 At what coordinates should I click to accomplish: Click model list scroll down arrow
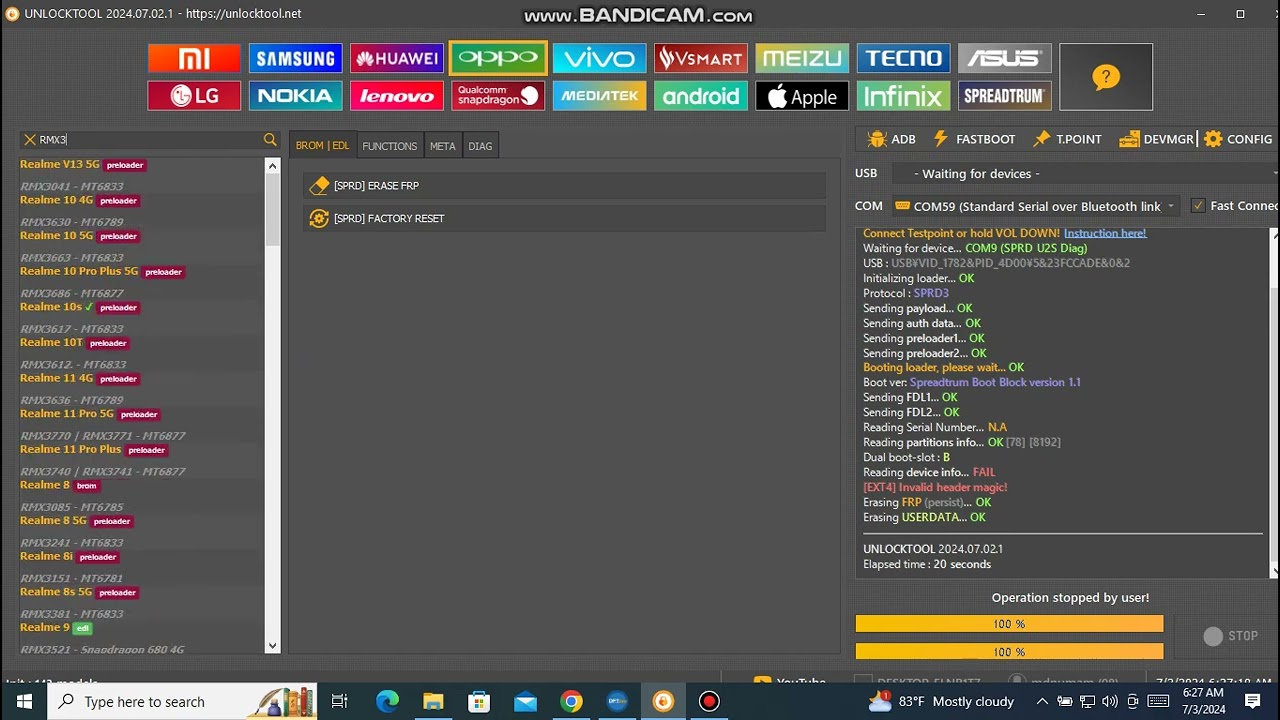click(272, 646)
